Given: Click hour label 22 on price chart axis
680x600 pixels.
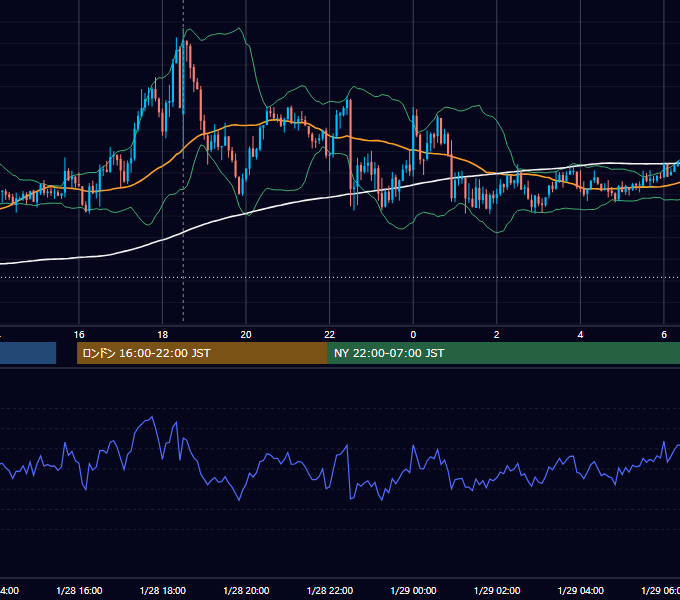Looking at the screenshot, I should 330,335.
